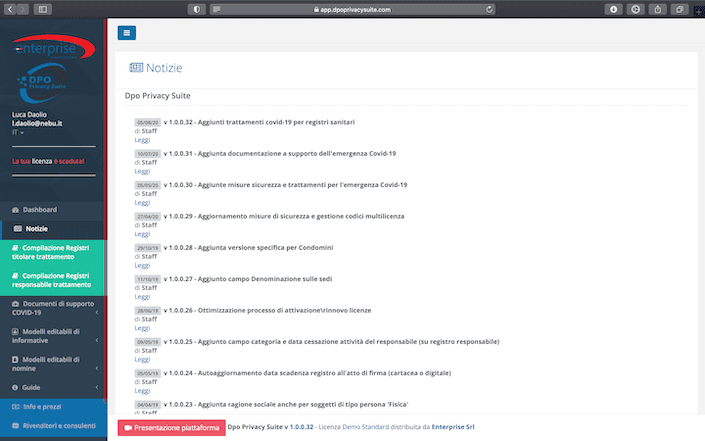The image size is (705, 441).
Task: Click the Safari share icon
Action: click(x=657, y=9)
